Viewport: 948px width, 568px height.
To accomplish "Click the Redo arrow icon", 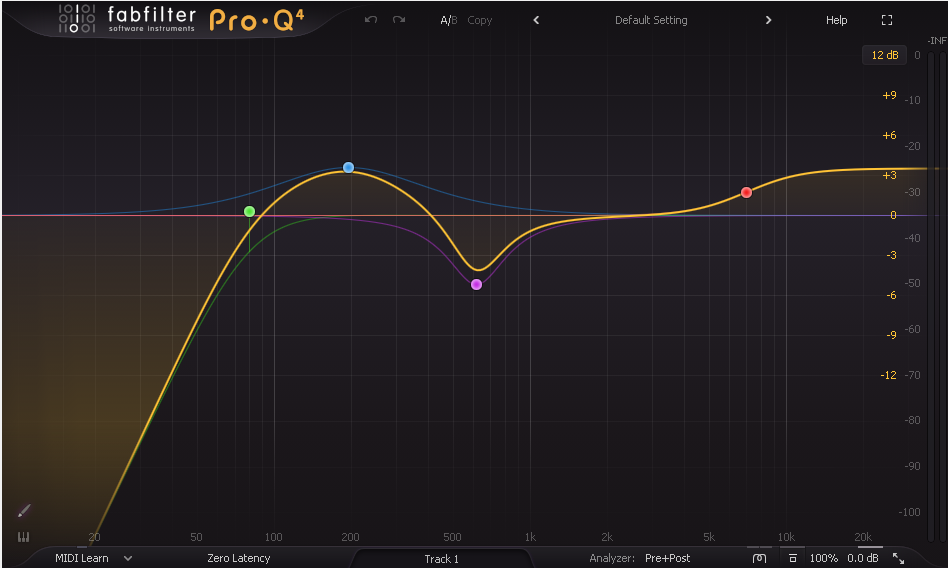I will [399, 20].
